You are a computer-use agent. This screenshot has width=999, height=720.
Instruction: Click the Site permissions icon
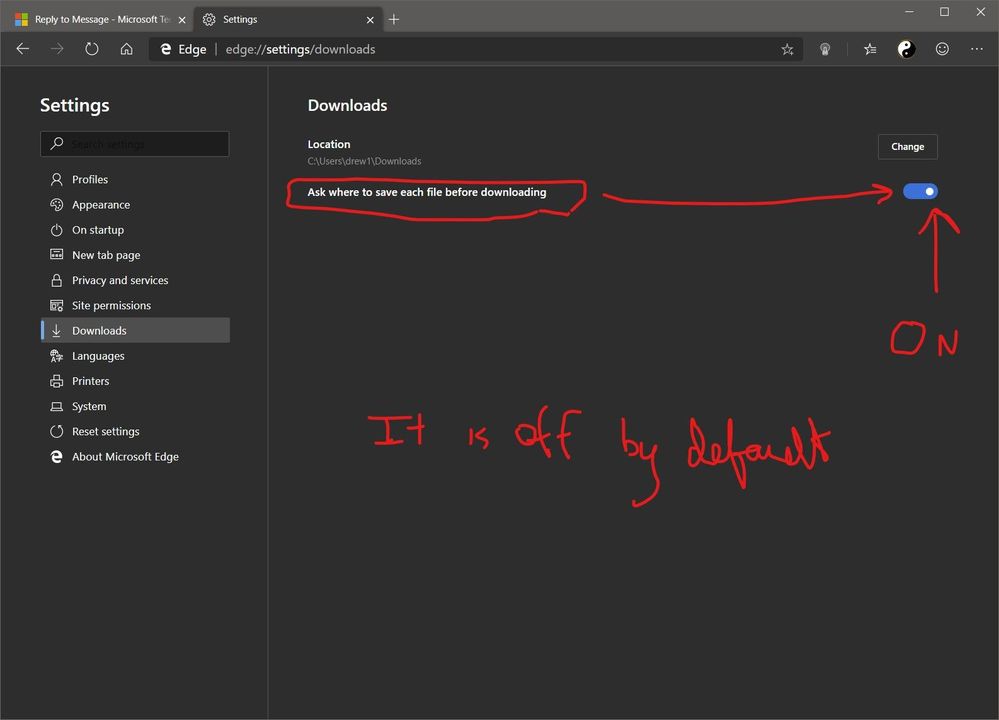point(57,305)
